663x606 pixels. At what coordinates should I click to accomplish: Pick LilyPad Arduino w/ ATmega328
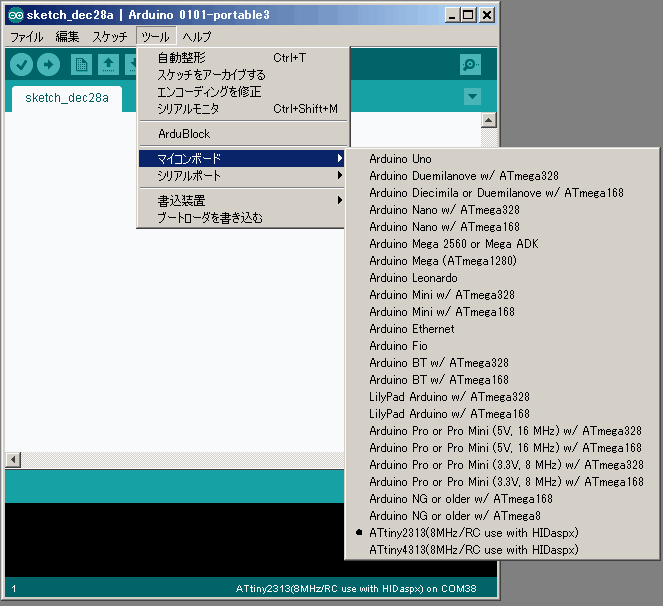[x=502, y=397]
